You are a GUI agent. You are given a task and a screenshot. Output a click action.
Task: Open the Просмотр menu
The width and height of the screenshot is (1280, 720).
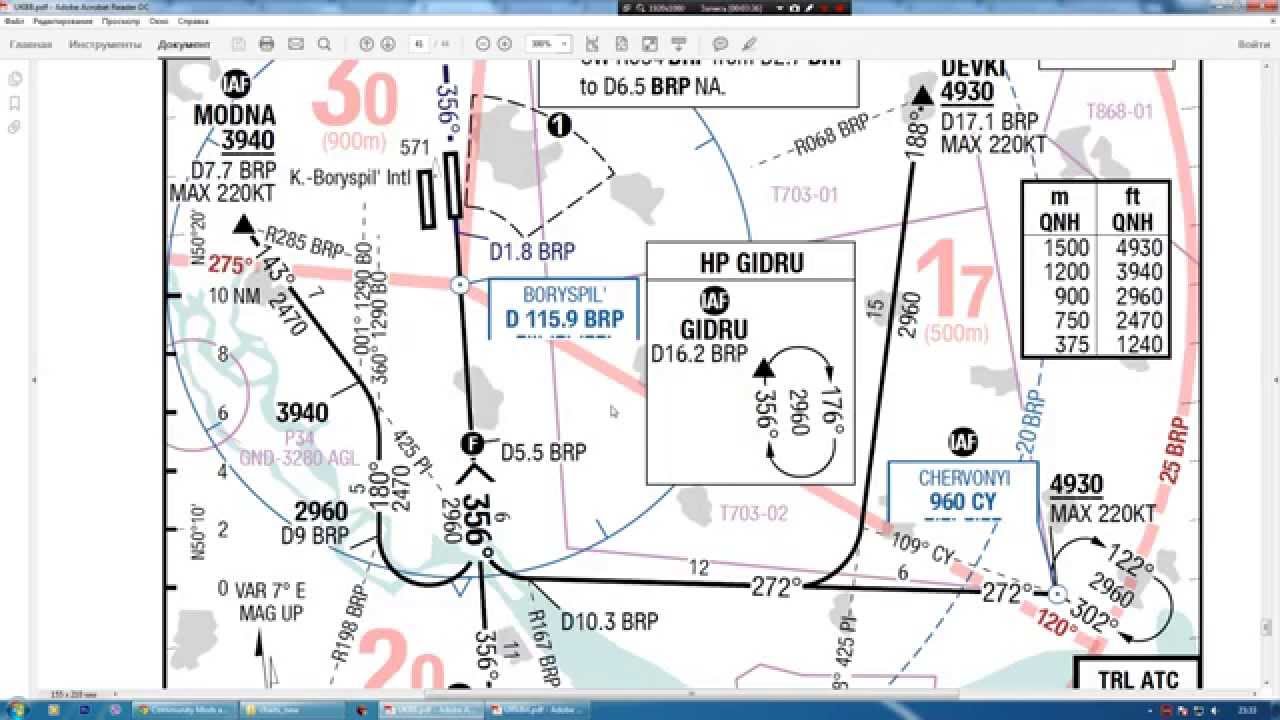(x=121, y=20)
